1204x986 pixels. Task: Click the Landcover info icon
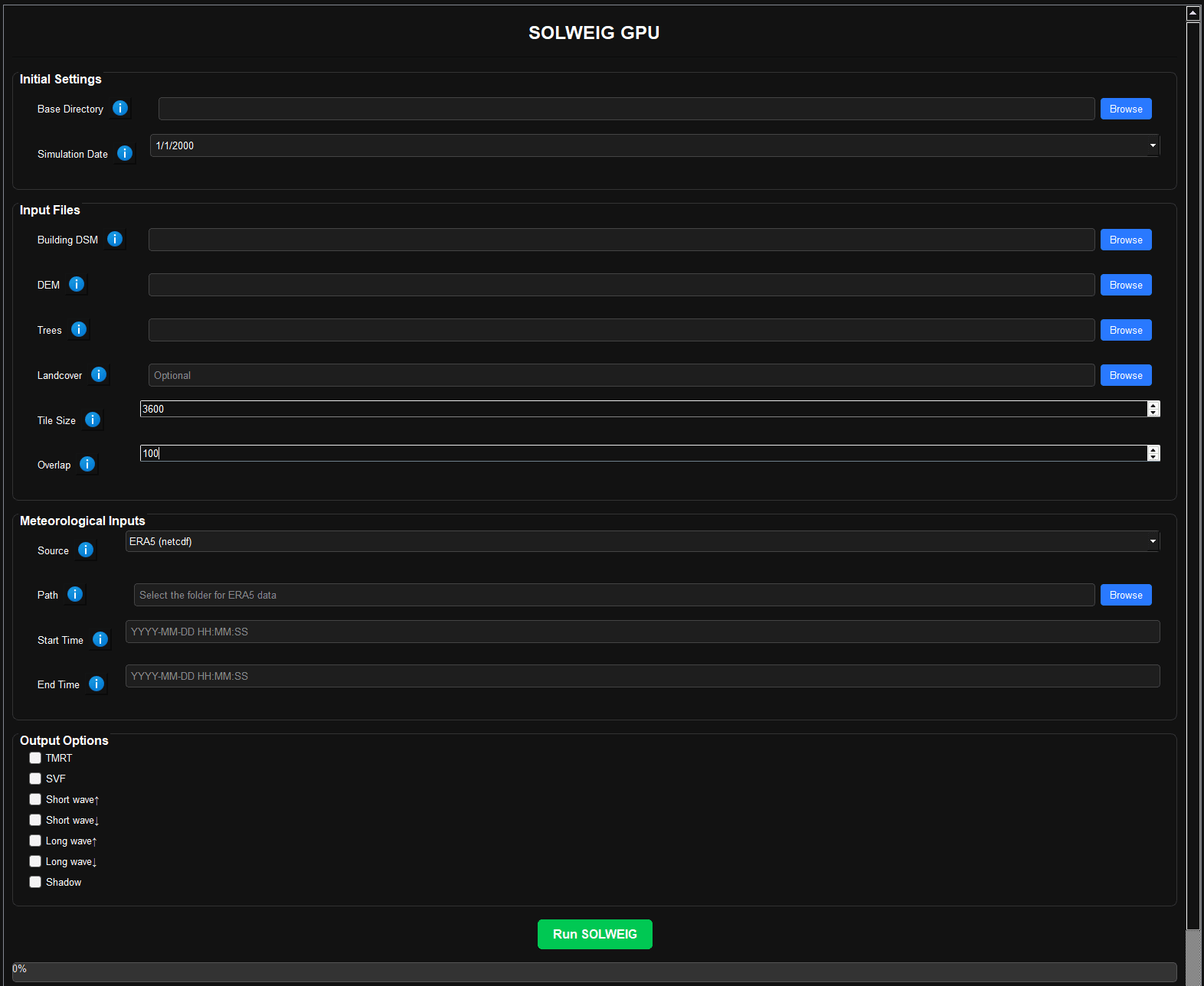(99, 374)
